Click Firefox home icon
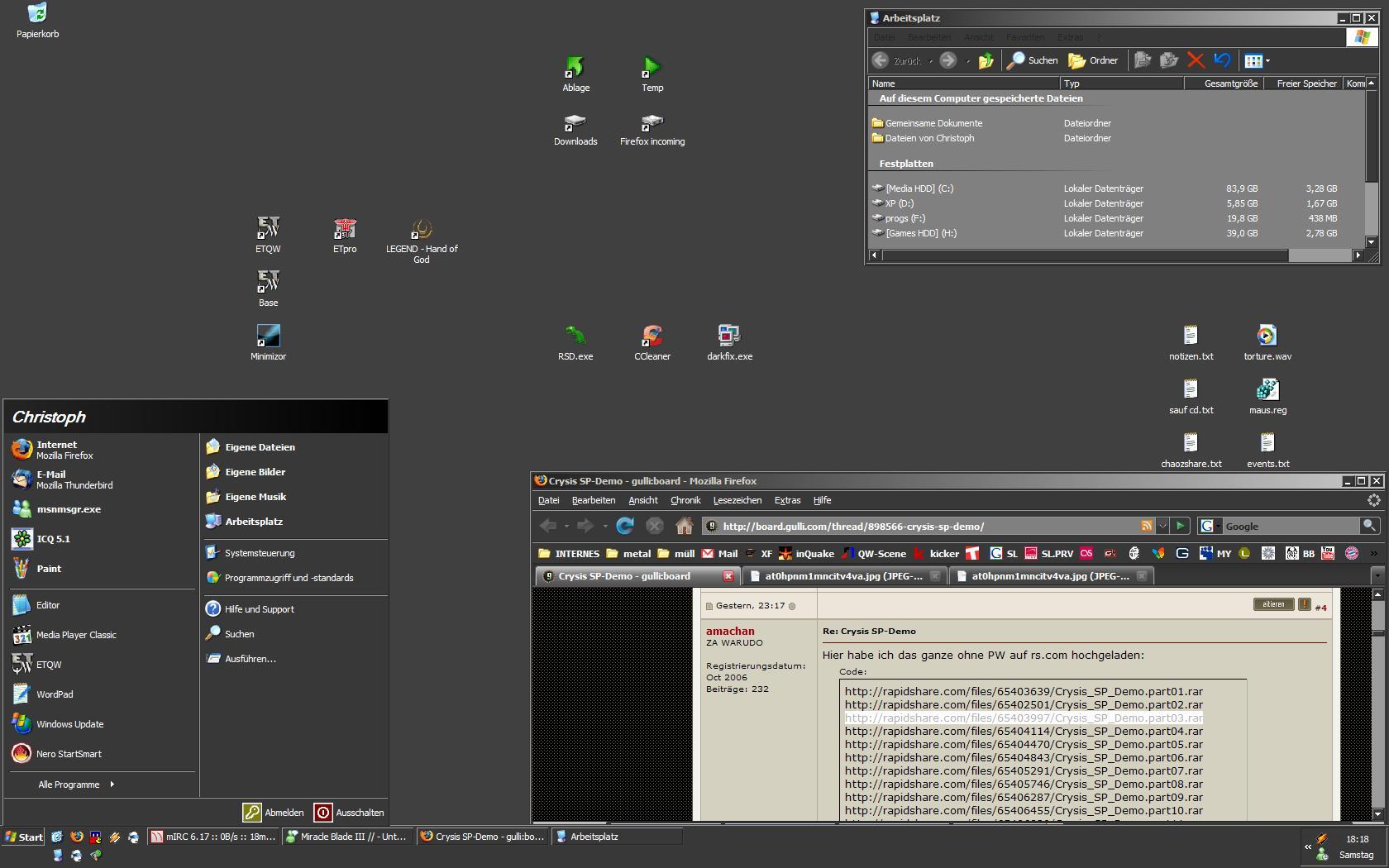This screenshot has width=1389, height=868. [684, 526]
